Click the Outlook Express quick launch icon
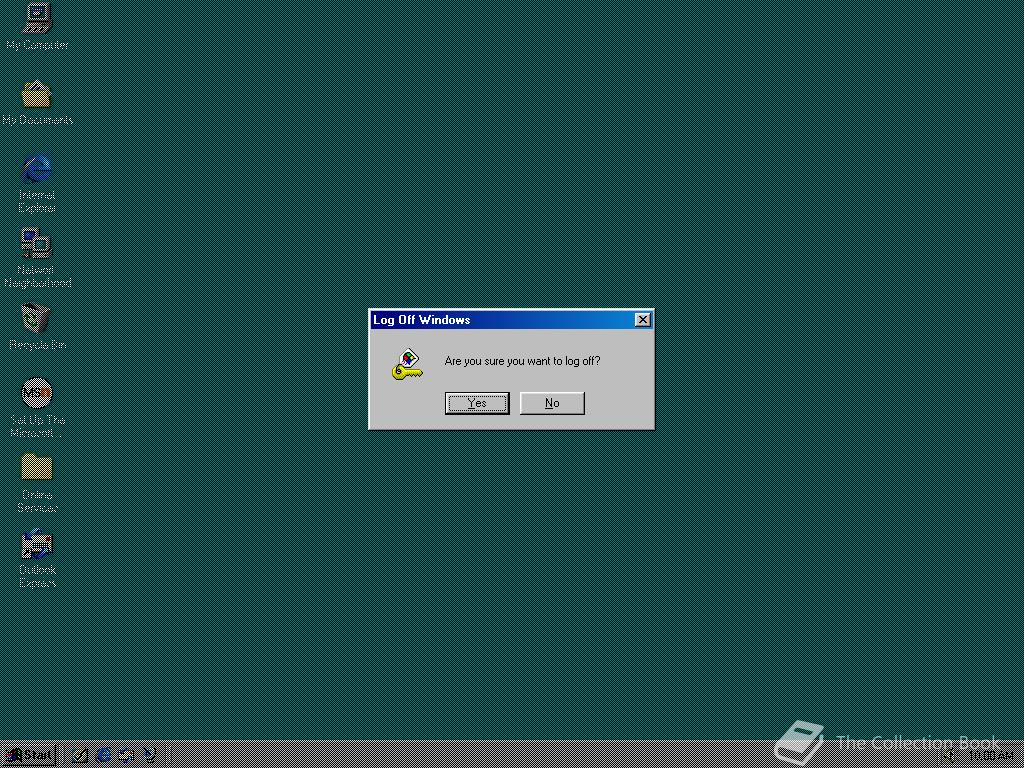Viewport: 1024px width, 768px height. (x=126, y=756)
